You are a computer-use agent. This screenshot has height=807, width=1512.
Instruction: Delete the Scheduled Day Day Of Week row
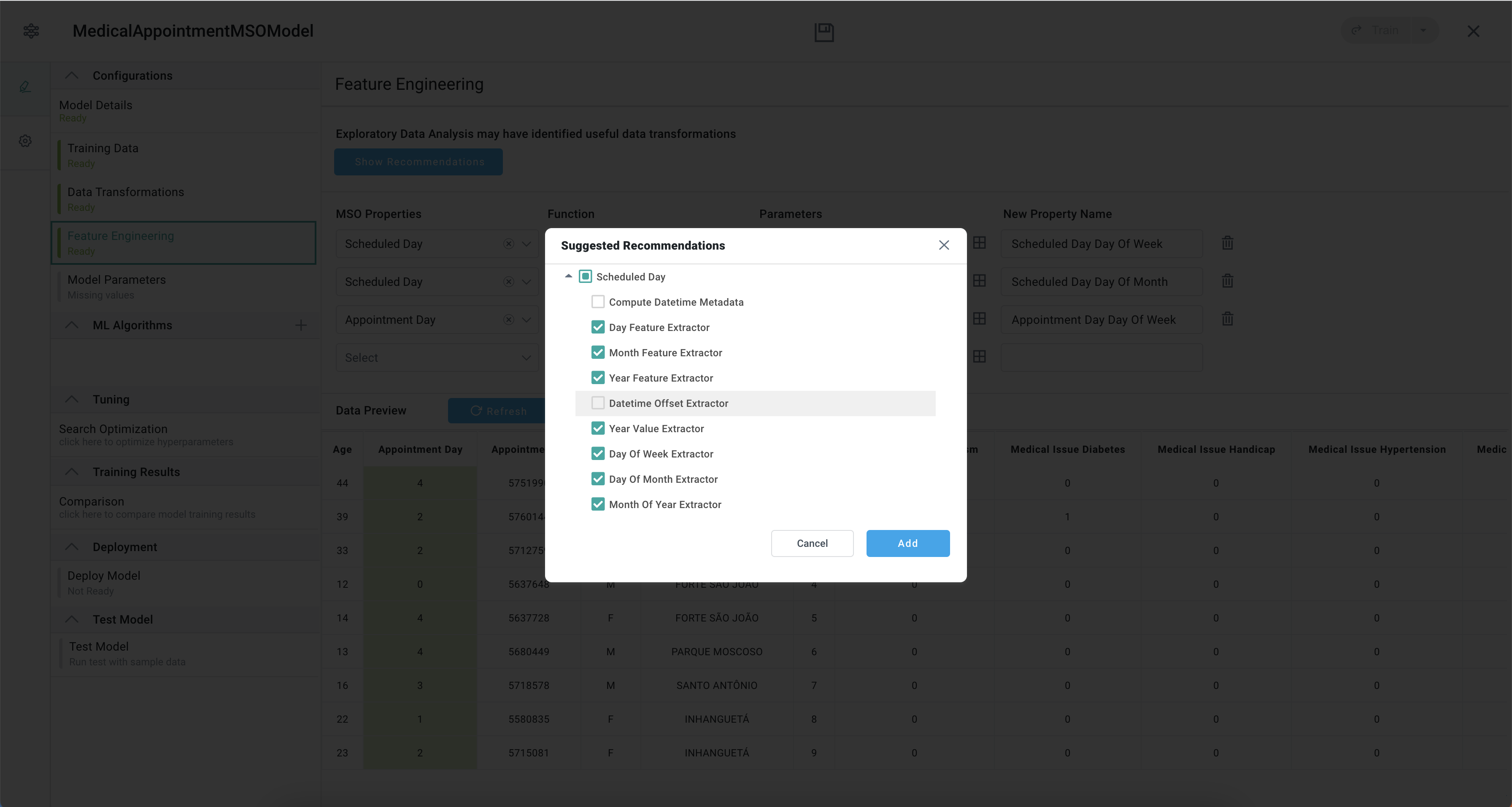(1227, 243)
